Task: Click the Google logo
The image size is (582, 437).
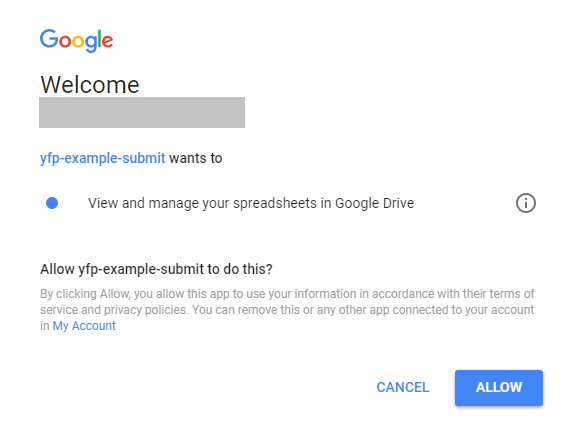Action: (76, 40)
